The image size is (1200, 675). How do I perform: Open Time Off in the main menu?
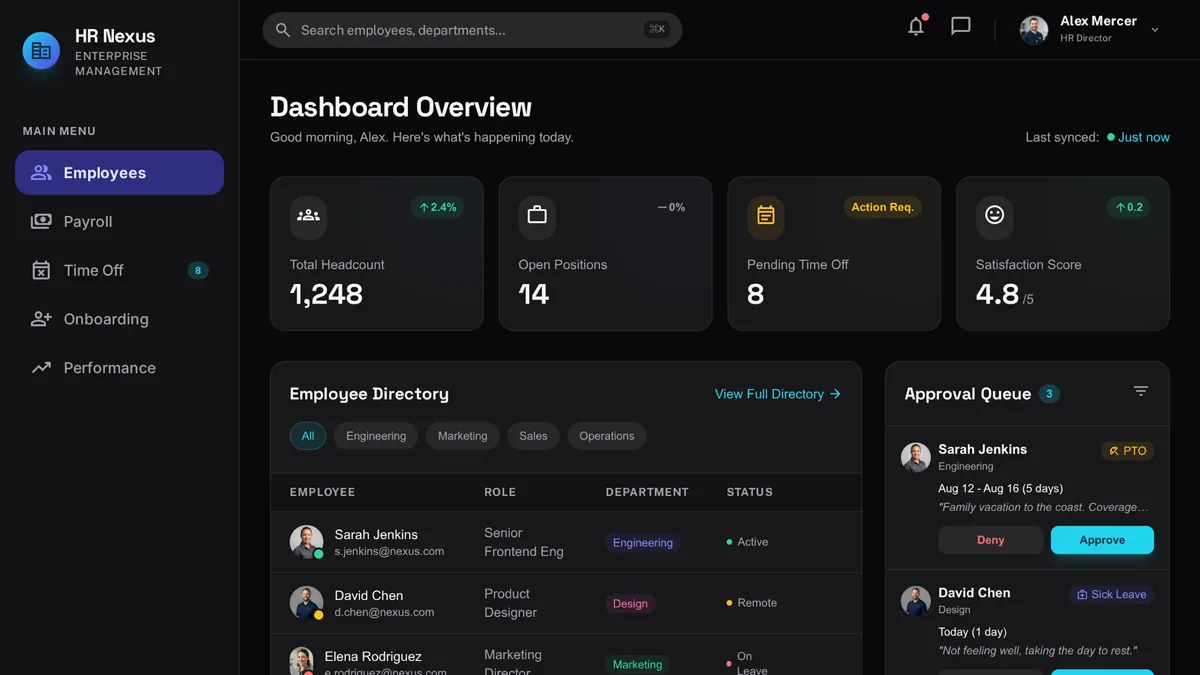(x=119, y=270)
